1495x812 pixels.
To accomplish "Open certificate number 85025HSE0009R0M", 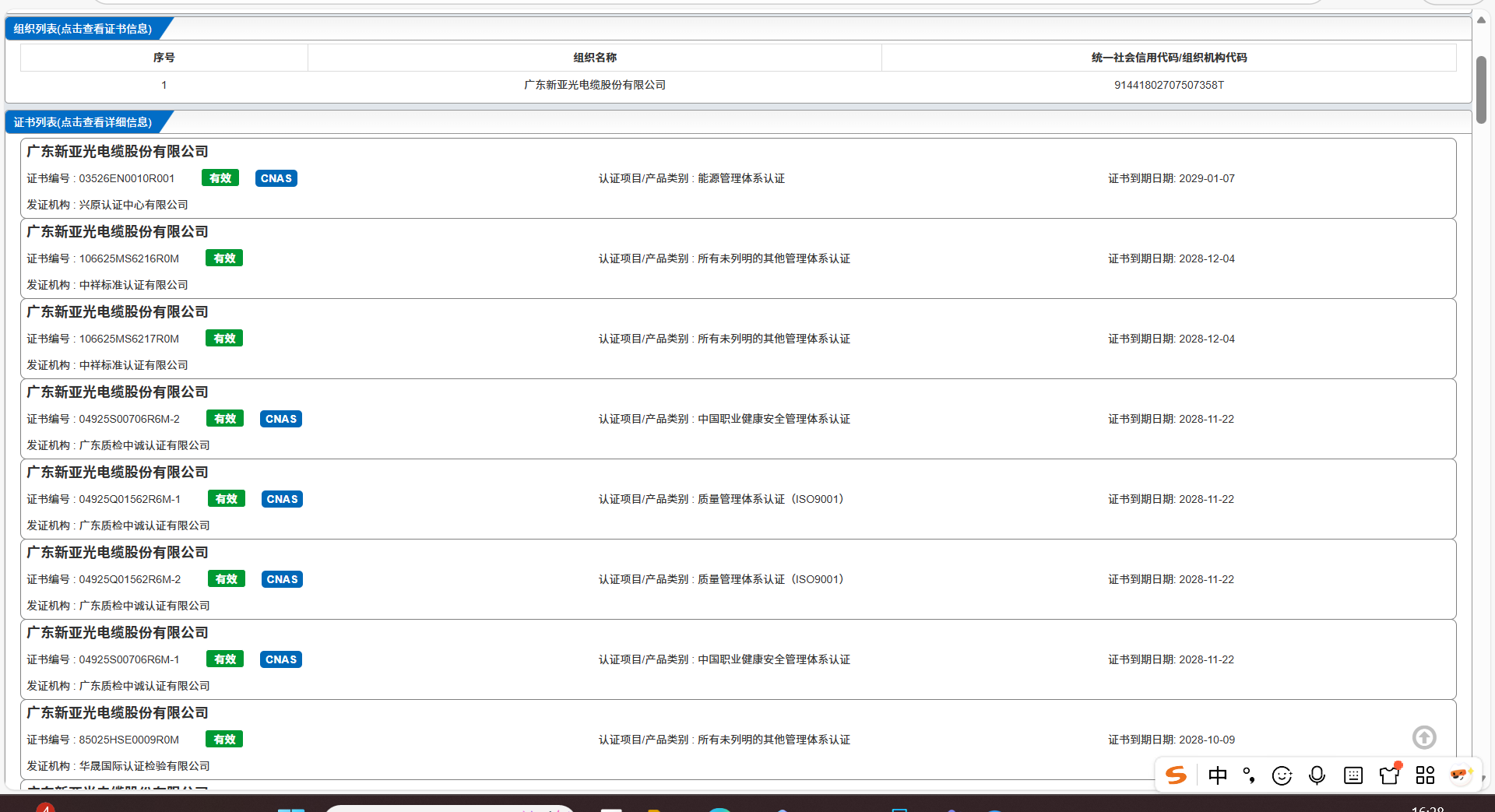I will (x=129, y=740).
